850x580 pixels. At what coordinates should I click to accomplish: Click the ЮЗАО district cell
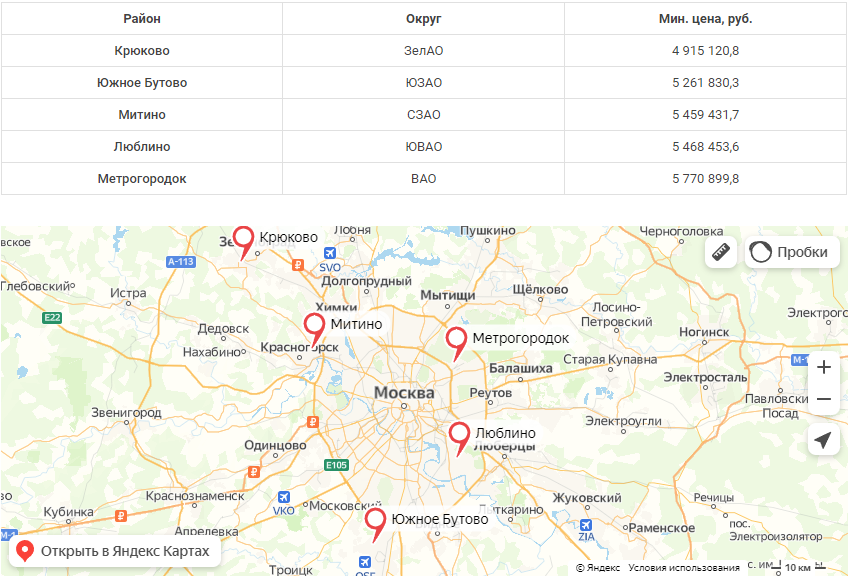[423, 83]
